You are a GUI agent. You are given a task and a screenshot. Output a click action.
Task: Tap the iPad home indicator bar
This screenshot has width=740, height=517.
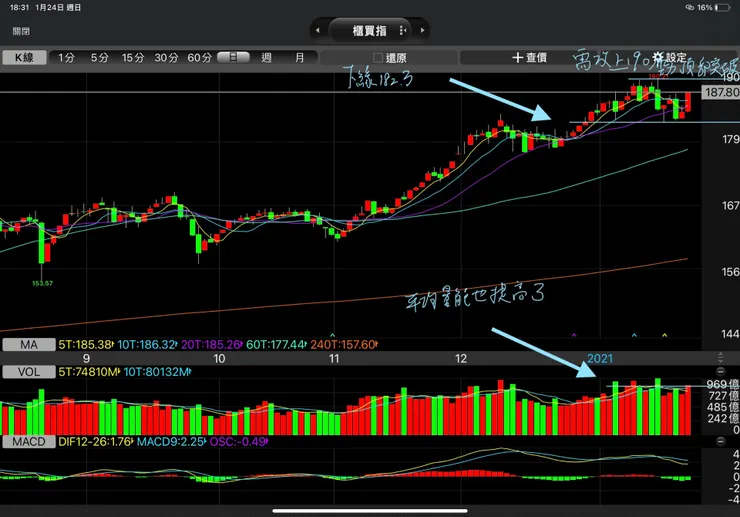[370, 510]
